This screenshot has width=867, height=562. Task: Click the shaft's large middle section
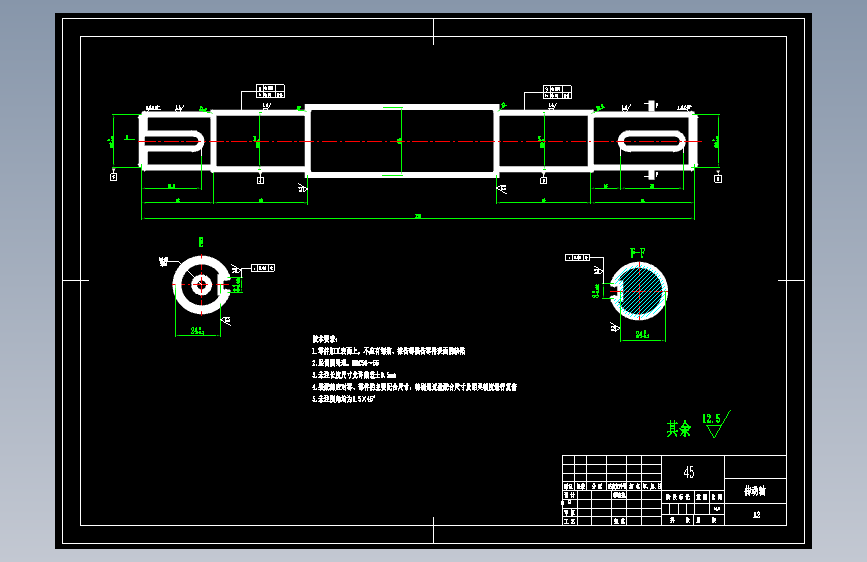click(x=402, y=141)
